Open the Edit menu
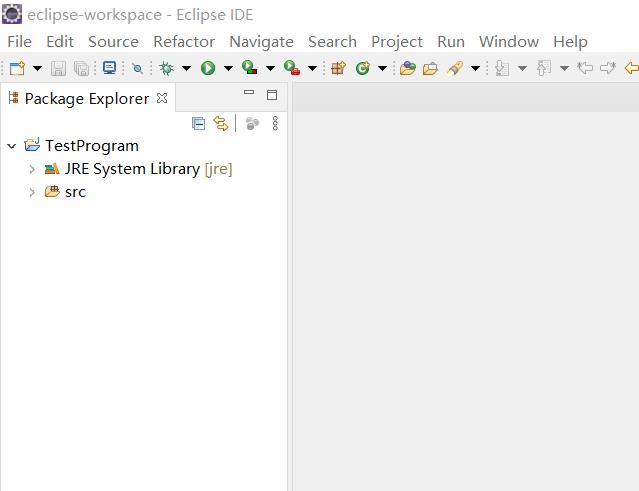The height and width of the screenshot is (491, 639). [x=60, y=42]
